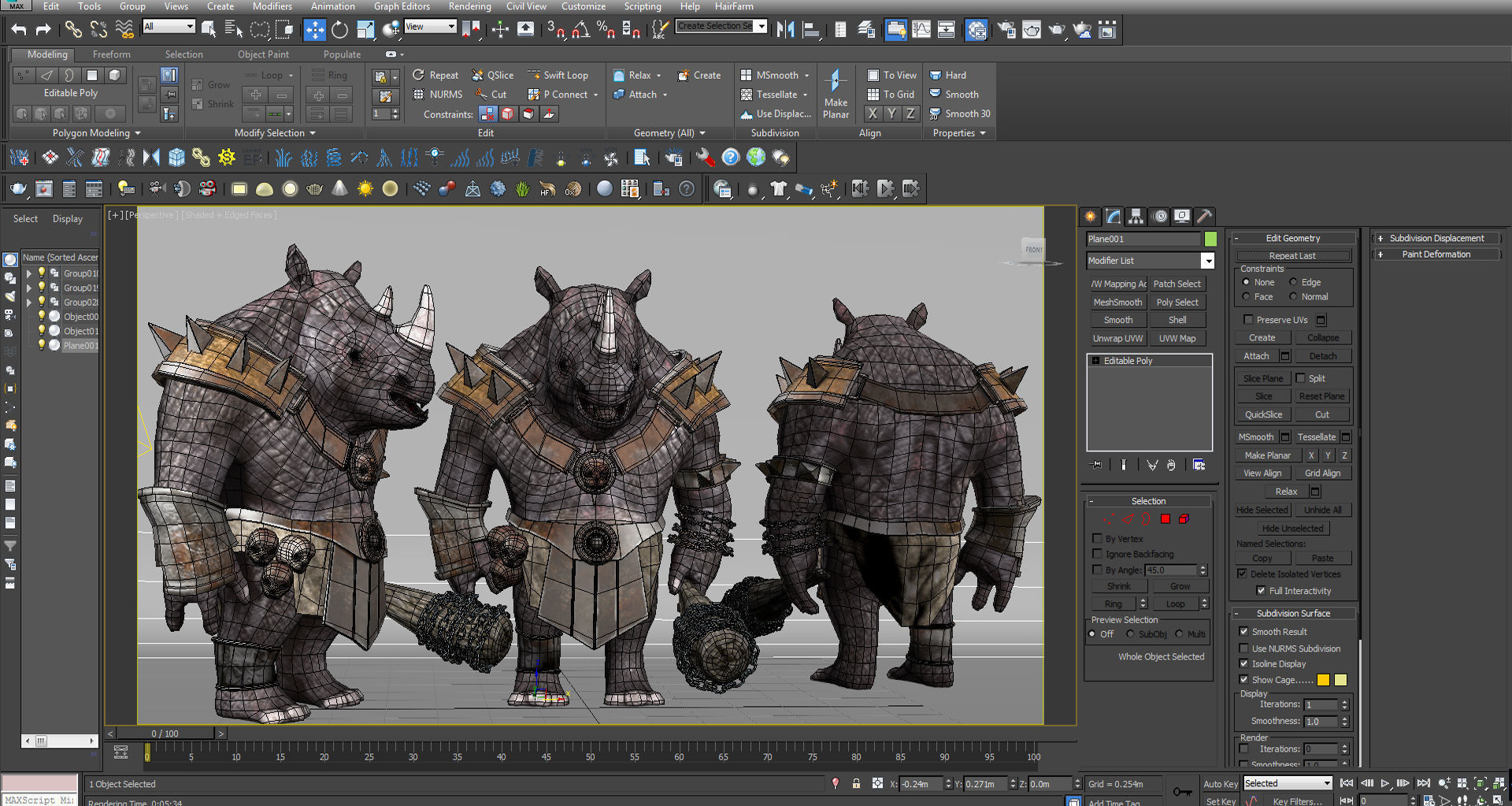Click the Redo arrow icon
Screen dimensions: 1512x806
click(x=43, y=30)
